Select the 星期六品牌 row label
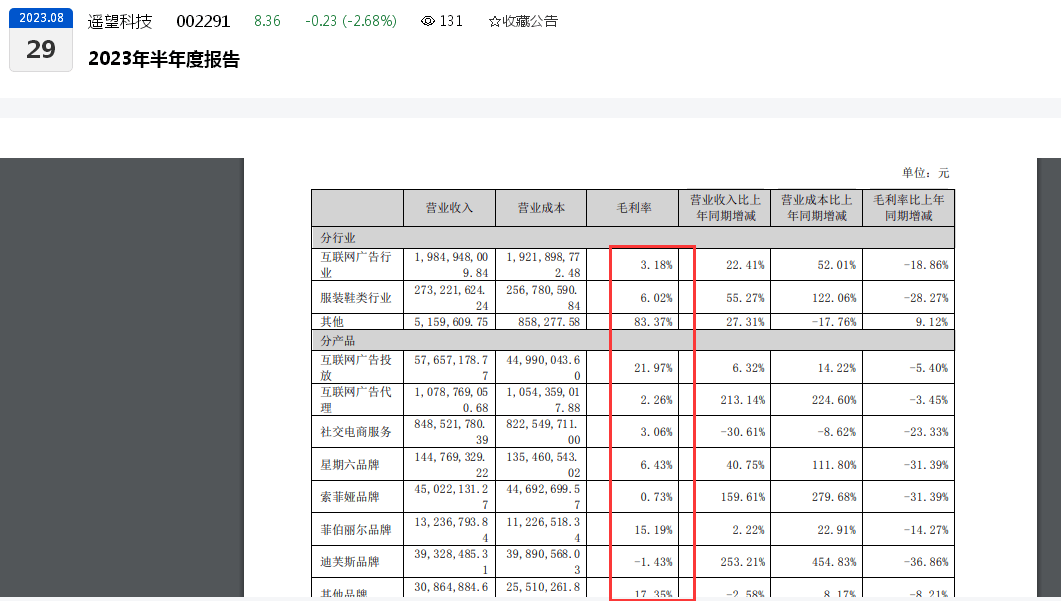The width and height of the screenshot is (1061, 601). [x=350, y=465]
